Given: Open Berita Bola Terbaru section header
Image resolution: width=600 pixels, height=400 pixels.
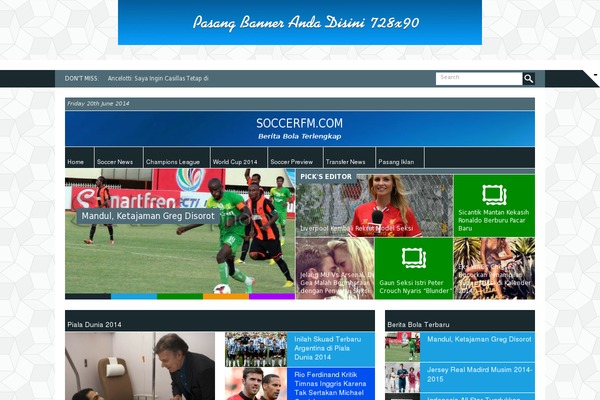Looking at the screenshot, I should pyautogui.click(x=418, y=325).
